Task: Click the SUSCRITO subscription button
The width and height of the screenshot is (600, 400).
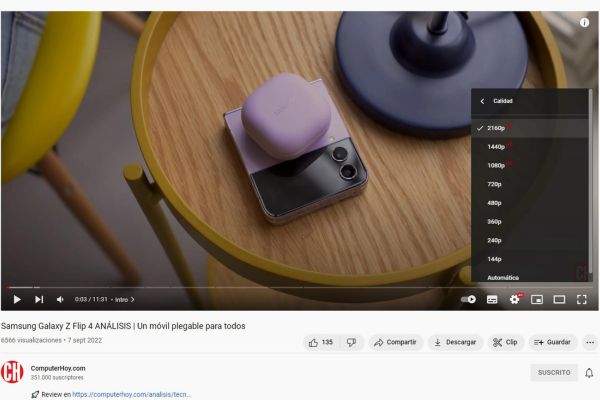Action: [554, 372]
